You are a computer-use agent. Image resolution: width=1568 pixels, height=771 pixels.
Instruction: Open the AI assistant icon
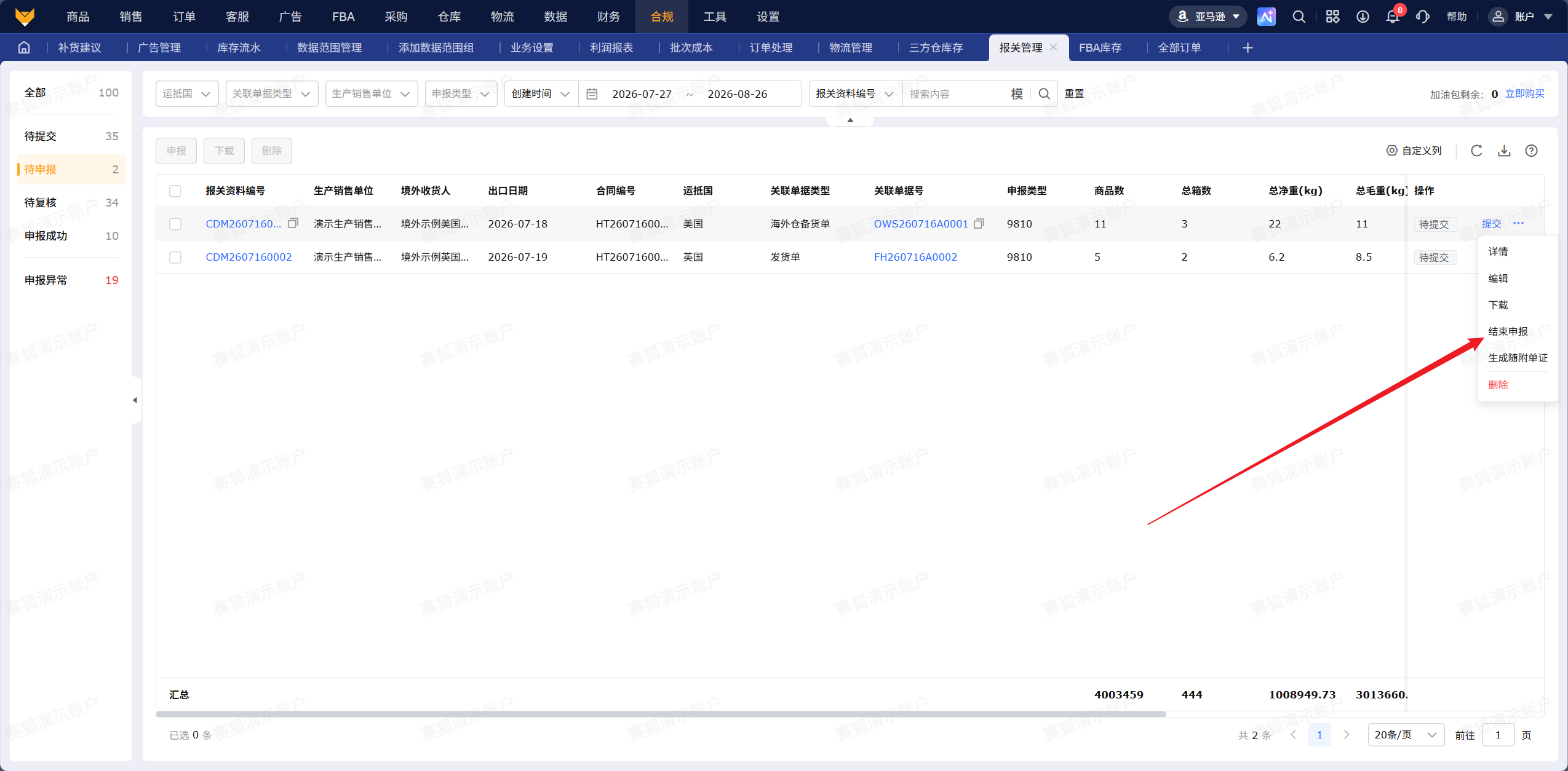1266,17
